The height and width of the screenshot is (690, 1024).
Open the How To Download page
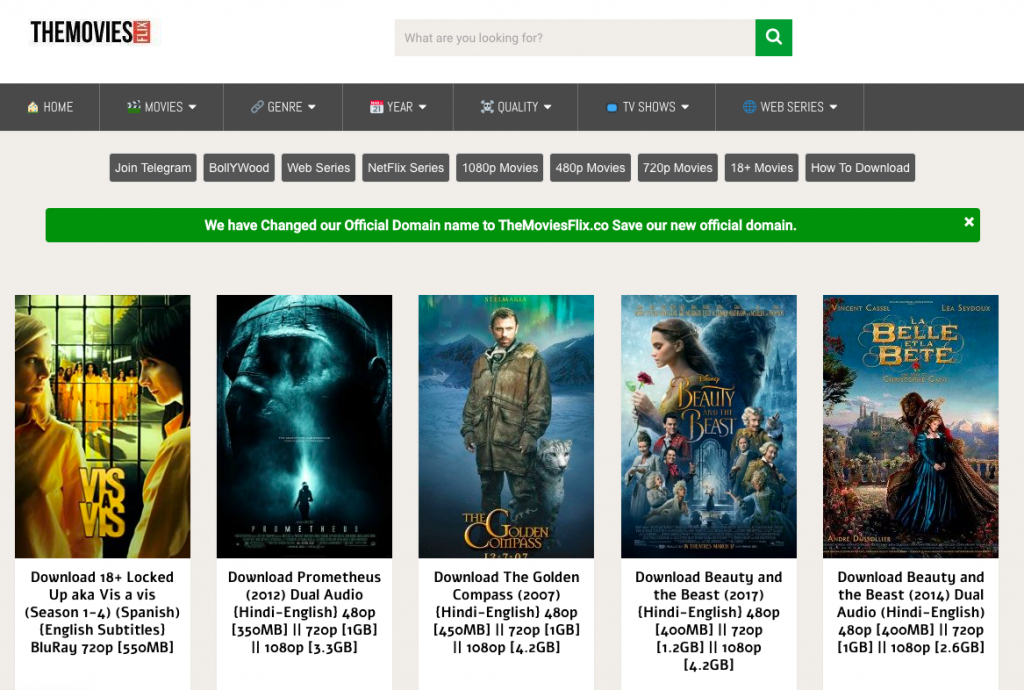(x=859, y=167)
